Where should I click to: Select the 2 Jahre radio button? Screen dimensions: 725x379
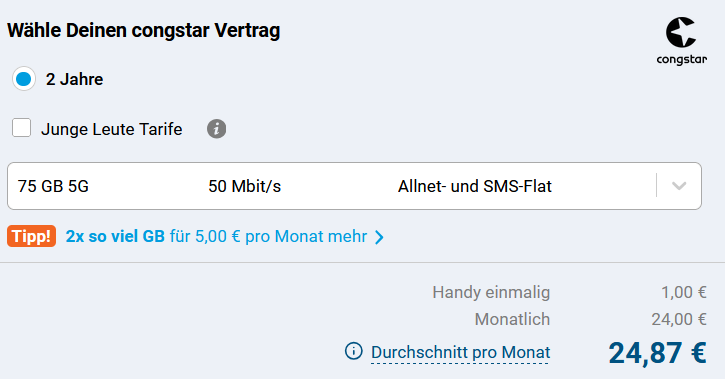tap(24, 79)
